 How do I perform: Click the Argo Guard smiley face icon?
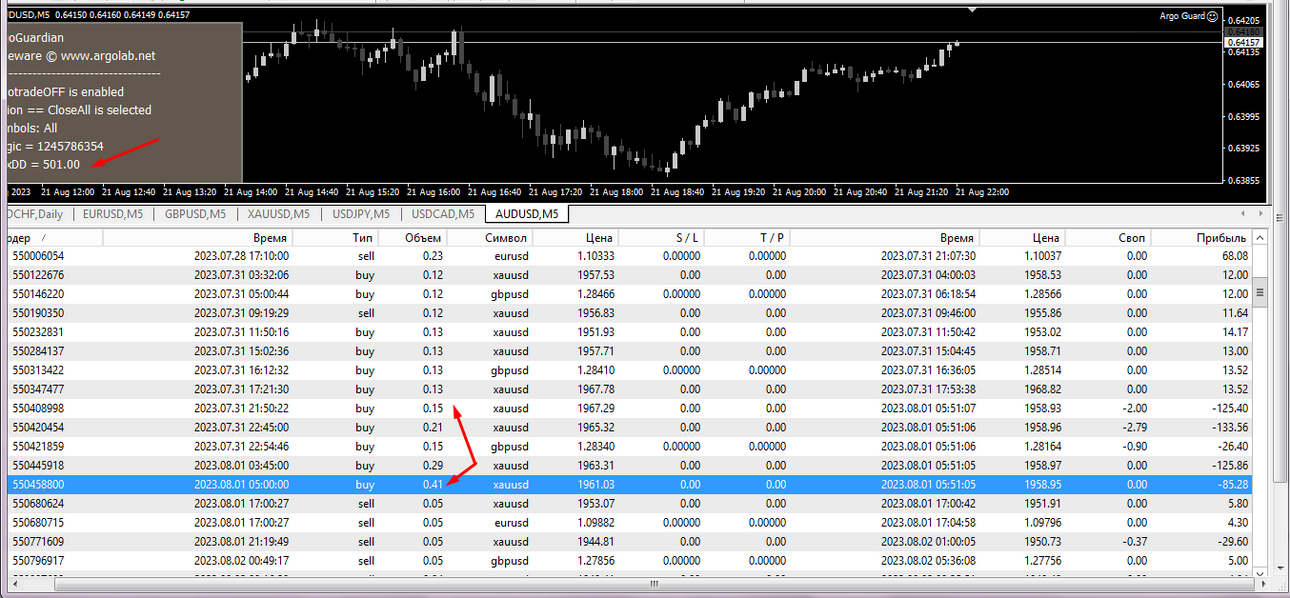click(x=1213, y=16)
